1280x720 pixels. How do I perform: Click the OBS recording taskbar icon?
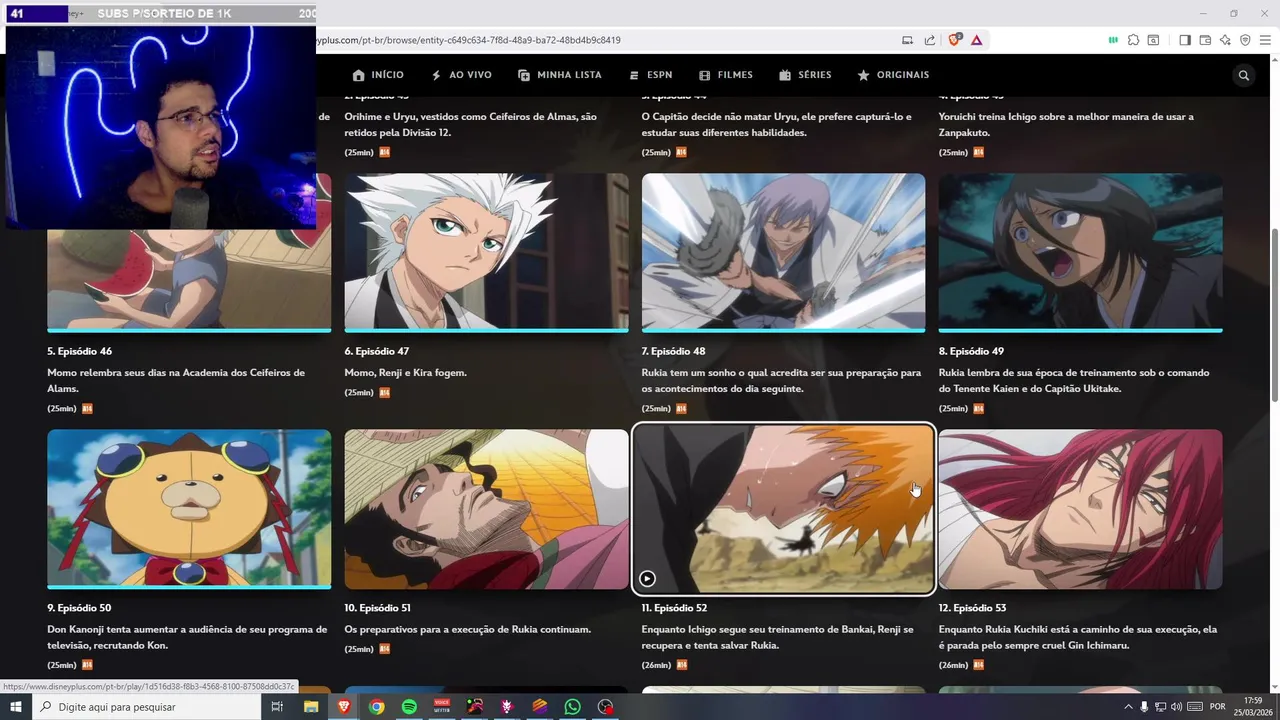pos(605,707)
